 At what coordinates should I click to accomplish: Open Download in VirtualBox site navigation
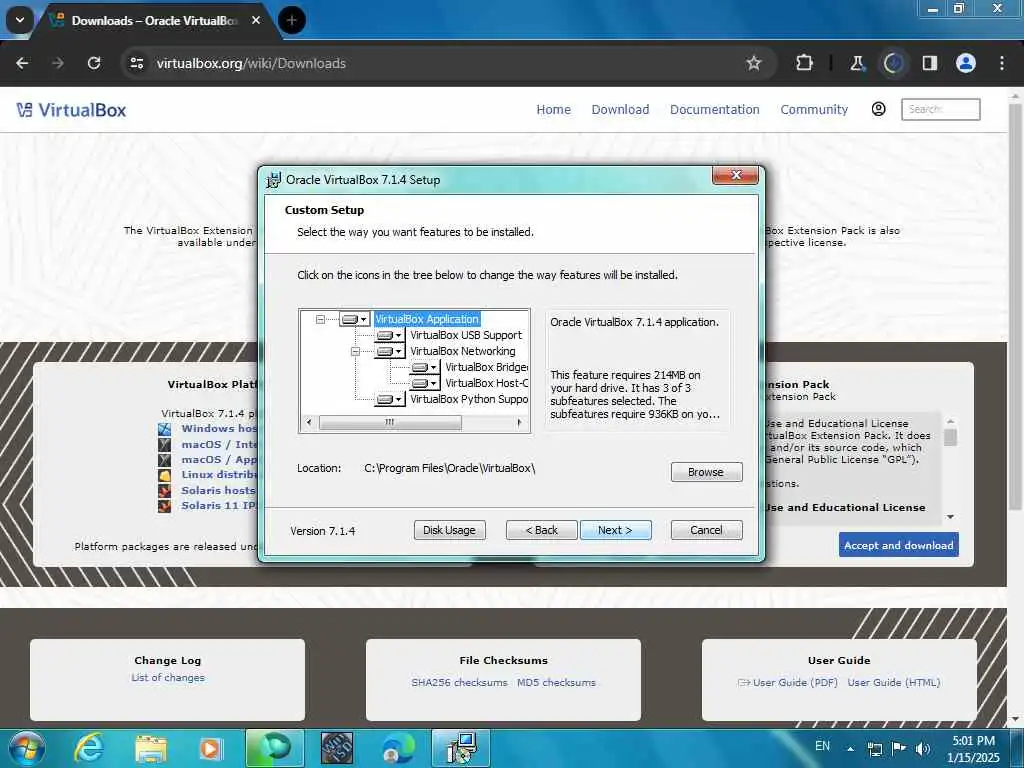[620, 110]
